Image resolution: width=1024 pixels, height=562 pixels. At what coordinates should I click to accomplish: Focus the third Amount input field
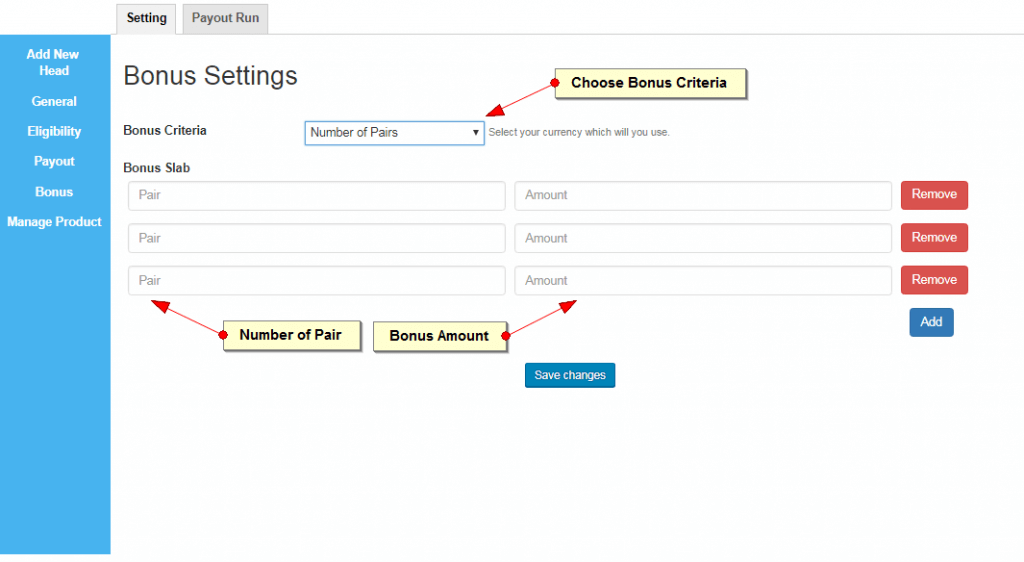(702, 280)
